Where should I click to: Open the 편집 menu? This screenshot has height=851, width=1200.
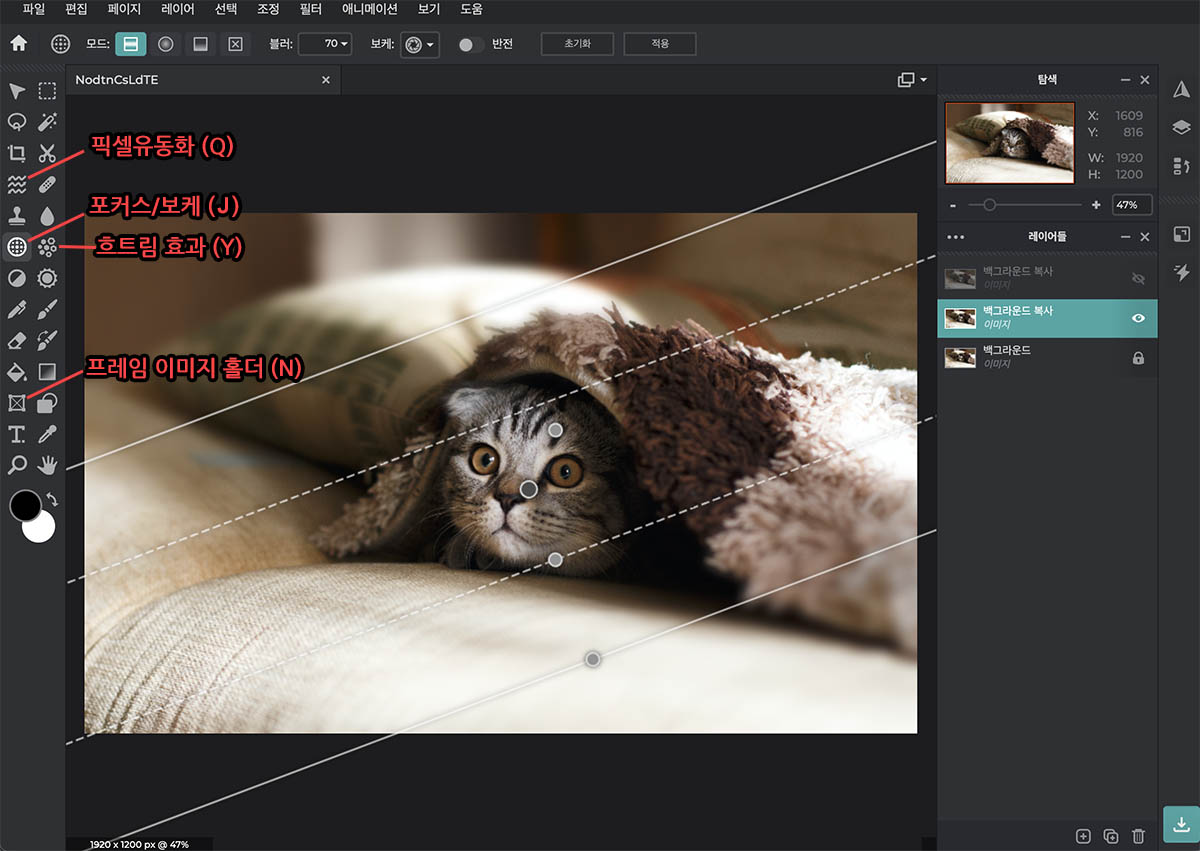76,9
